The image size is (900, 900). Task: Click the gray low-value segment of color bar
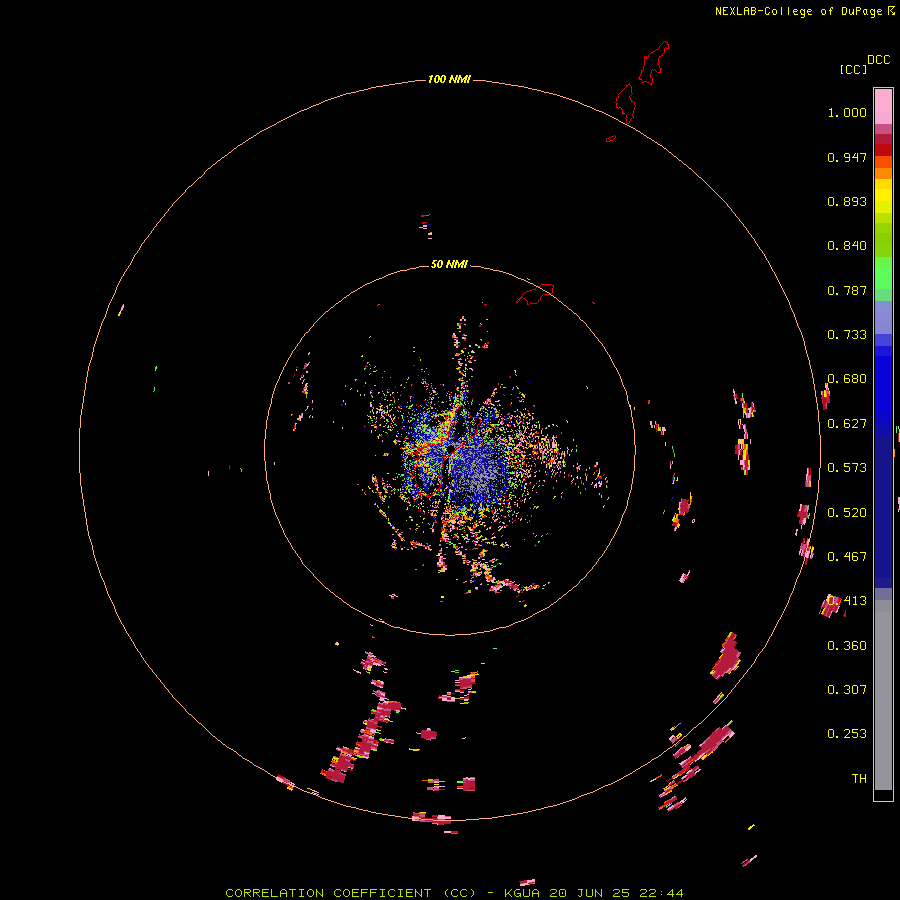pos(883,695)
